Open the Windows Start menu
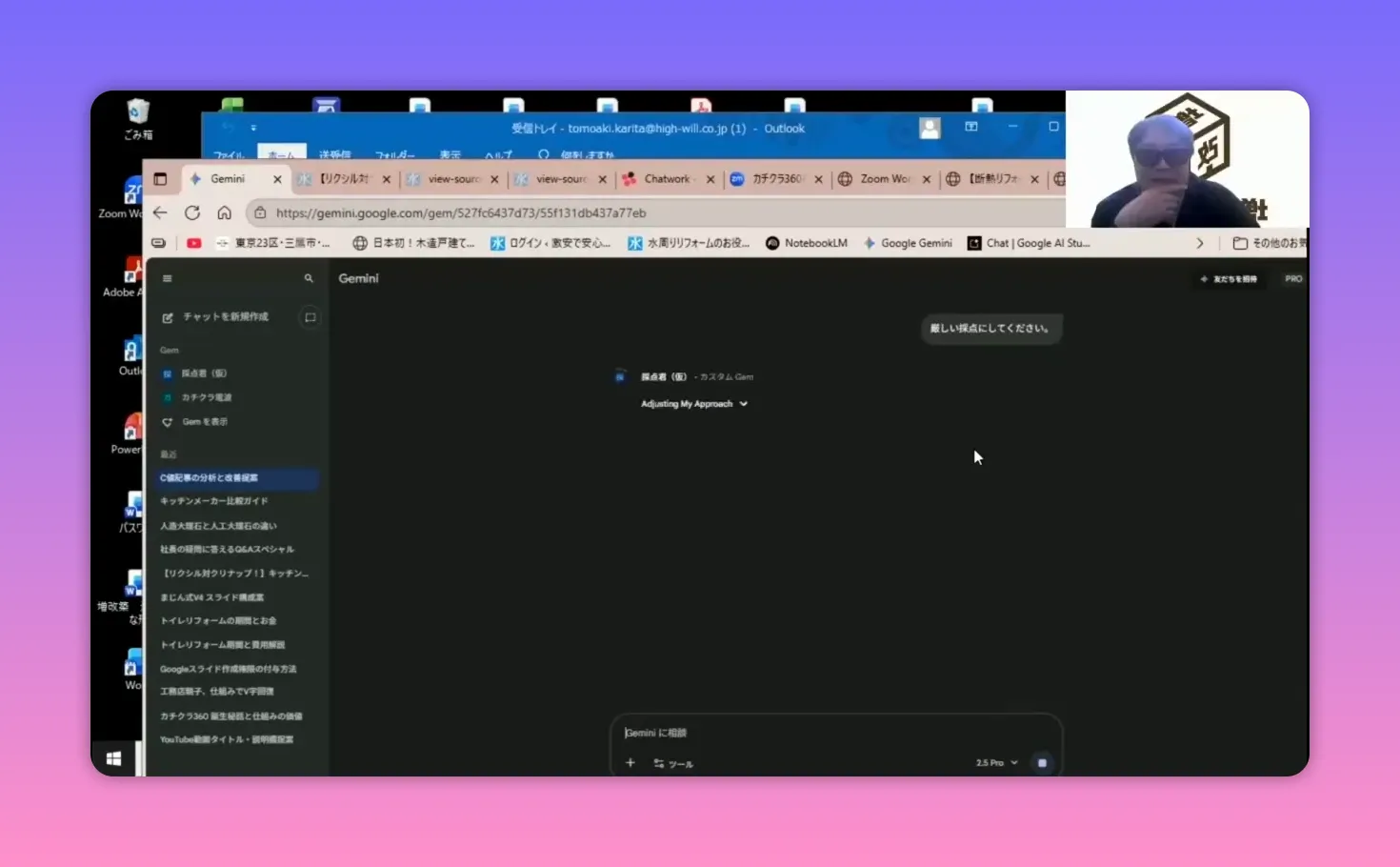Screen dimensions: 1400x867 click(113, 758)
